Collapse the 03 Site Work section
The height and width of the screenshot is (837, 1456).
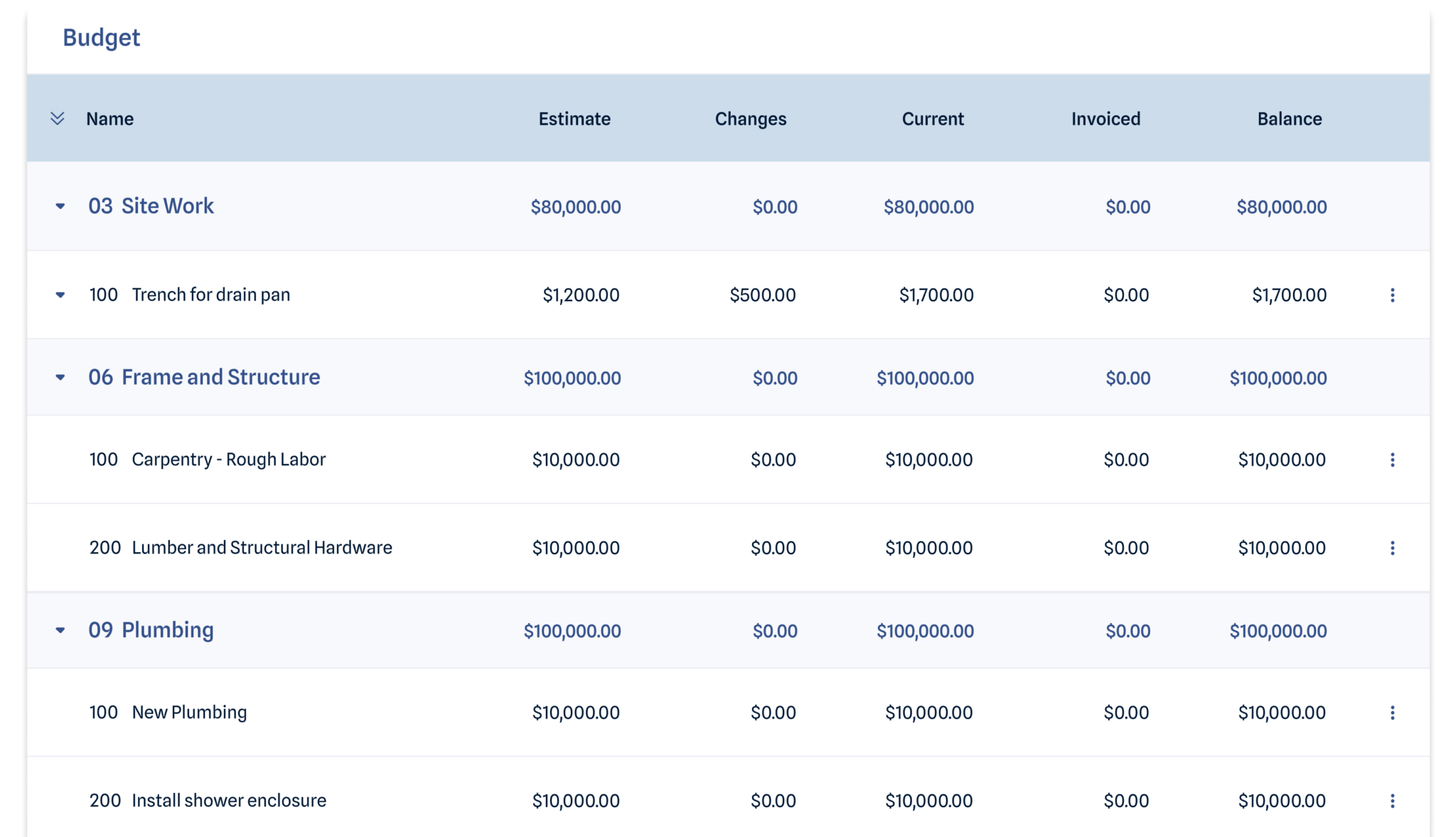pyautogui.click(x=60, y=207)
